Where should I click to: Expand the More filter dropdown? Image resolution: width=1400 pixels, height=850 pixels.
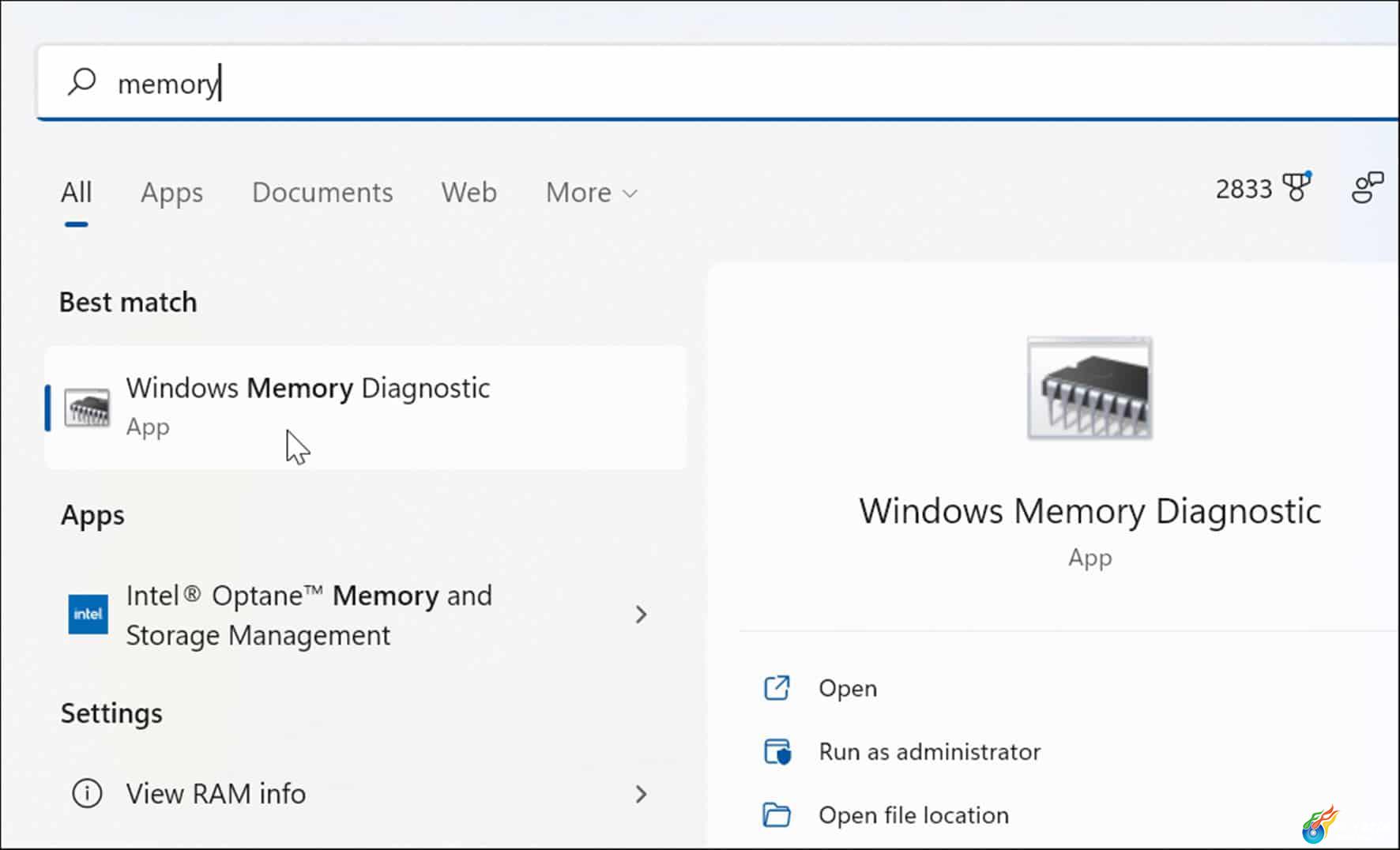[x=591, y=192]
